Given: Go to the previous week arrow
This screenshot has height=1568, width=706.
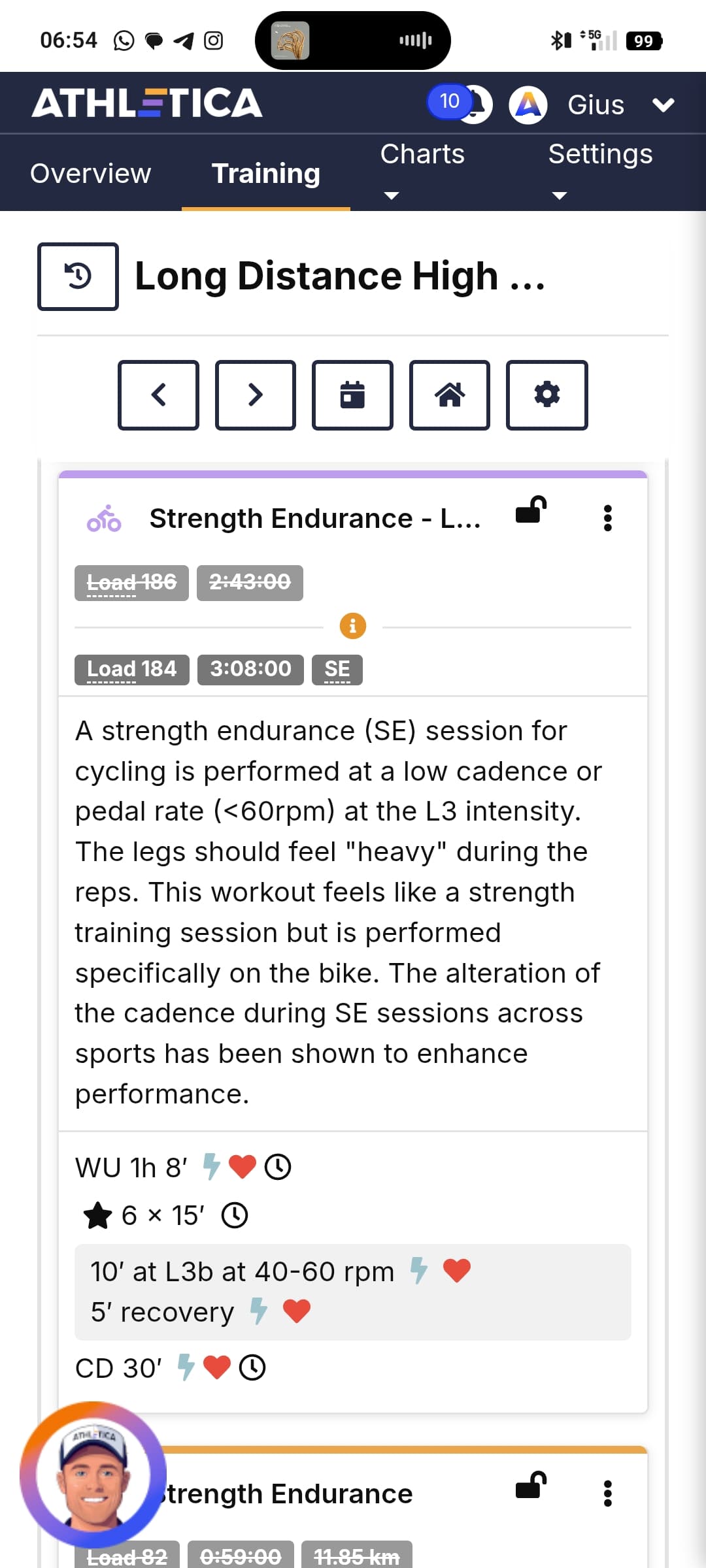Looking at the screenshot, I should (x=158, y=395).
